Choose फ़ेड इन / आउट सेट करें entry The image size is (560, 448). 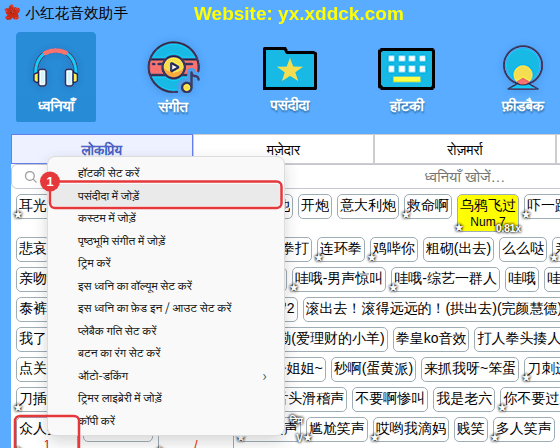(x=166, y=308)
